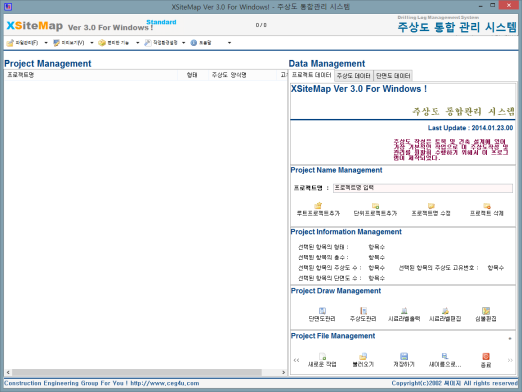This screenshot has width=522, height=392.
Task: Open the 작업환경설정 wrench menu
Action: point(161,43)
